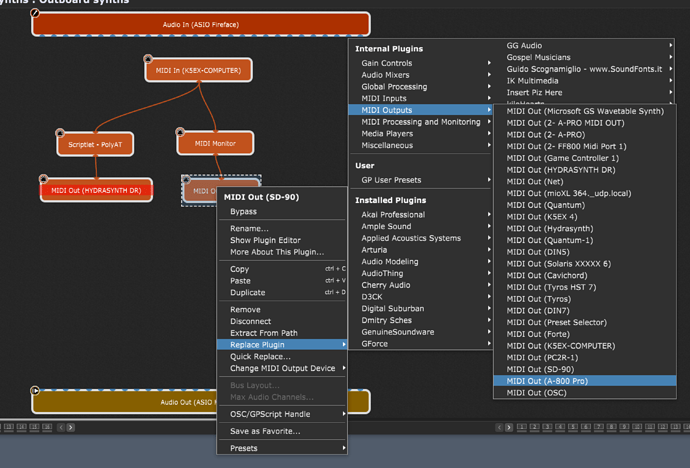Open the Media Players category

tap(420, 134)
